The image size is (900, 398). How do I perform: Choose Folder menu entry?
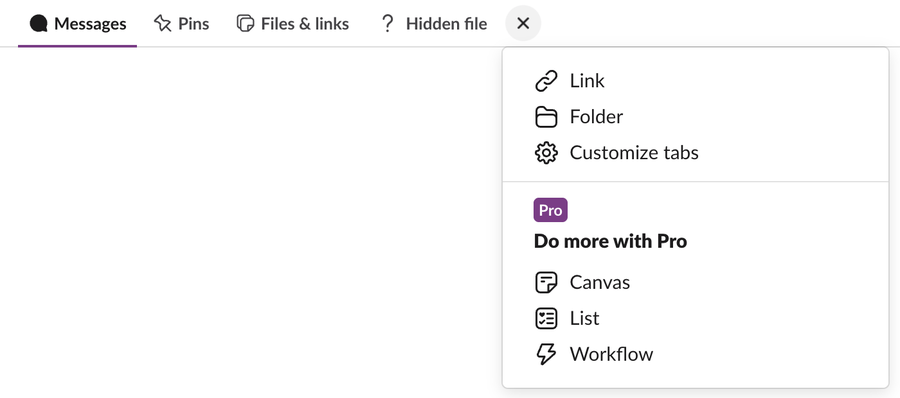pos(696,117)
